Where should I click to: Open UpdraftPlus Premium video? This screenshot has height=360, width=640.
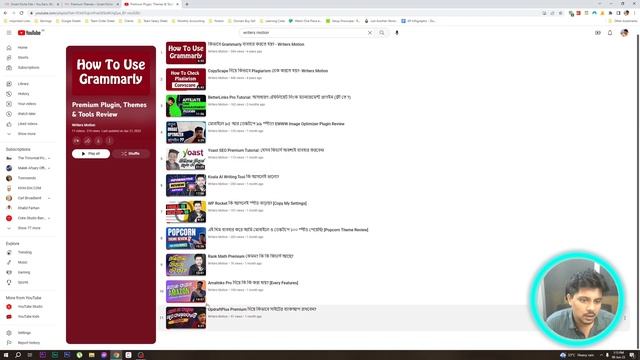point(262,309)
